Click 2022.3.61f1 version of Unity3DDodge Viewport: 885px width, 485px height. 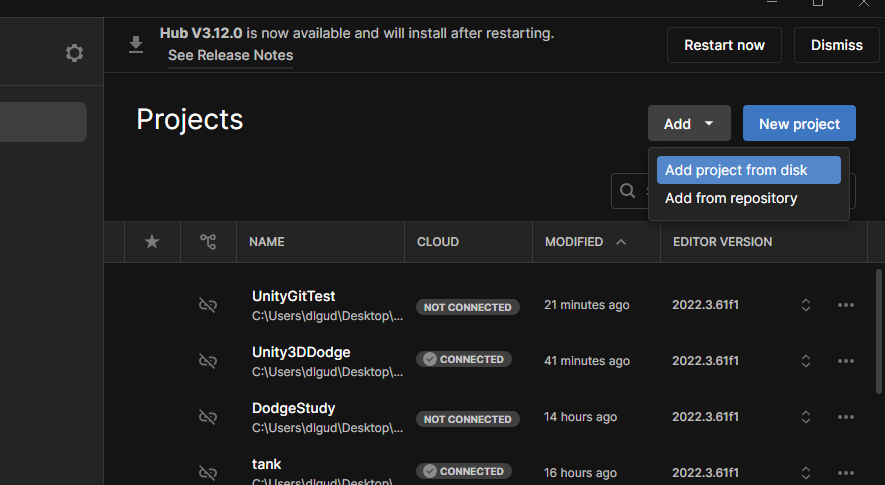tap(705, 361)
